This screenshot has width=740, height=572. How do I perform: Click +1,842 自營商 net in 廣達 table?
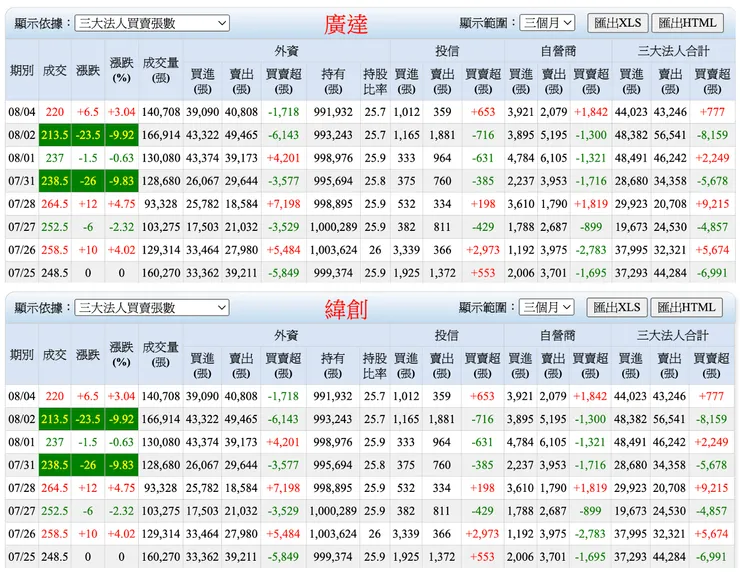[x=590, y=112]
